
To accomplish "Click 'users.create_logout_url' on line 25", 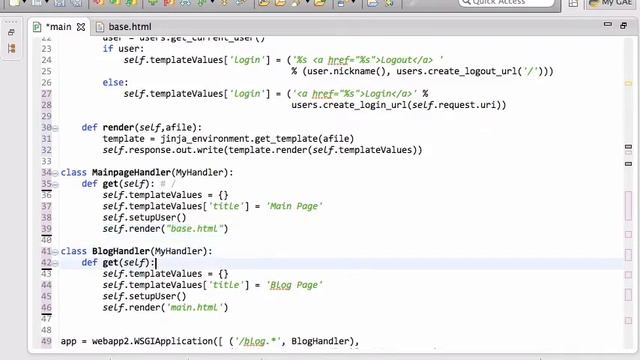I will [x=456, y=71].
